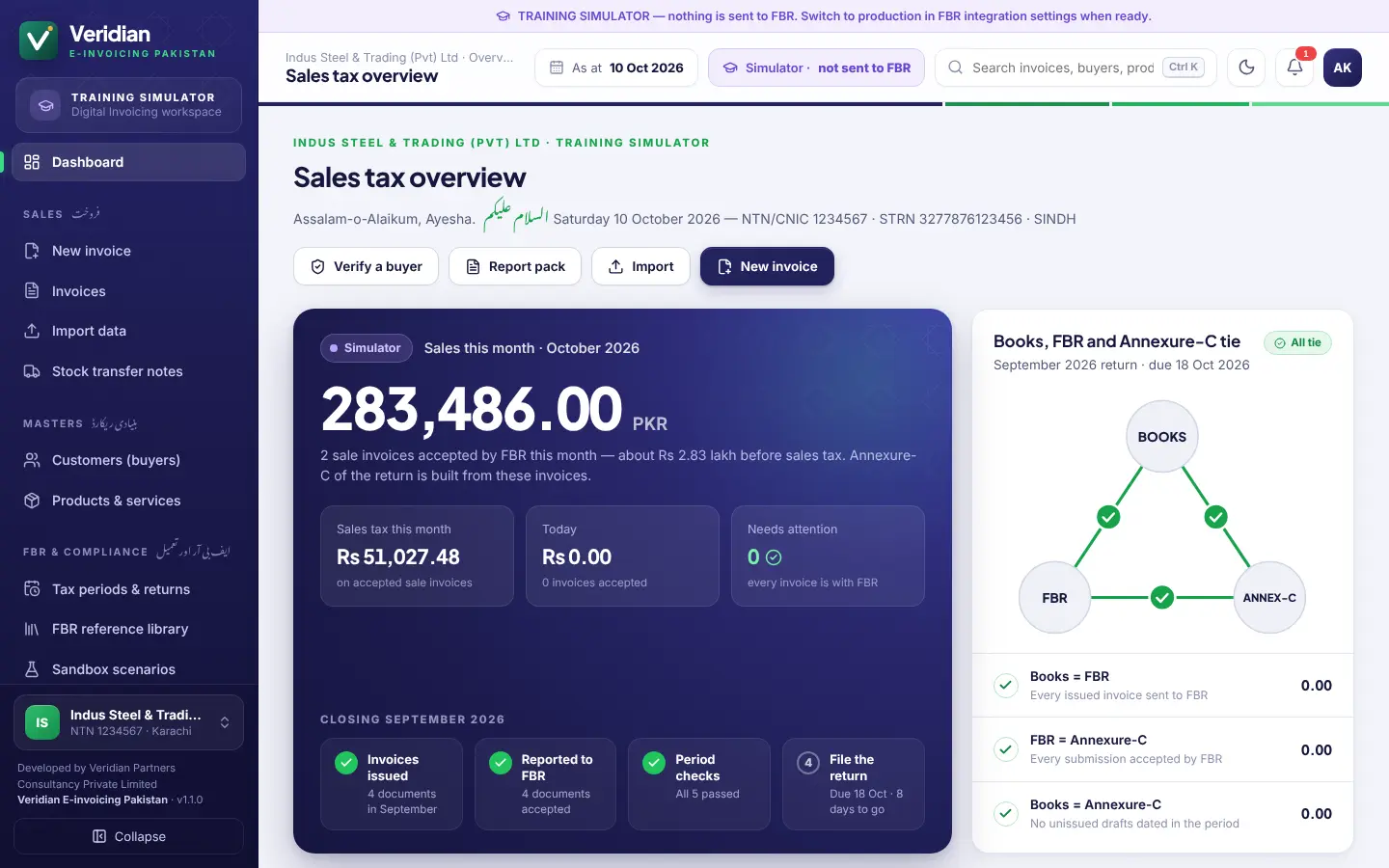Open File the return step 4
Screen dimensions: 1389x868
(854, 784)
